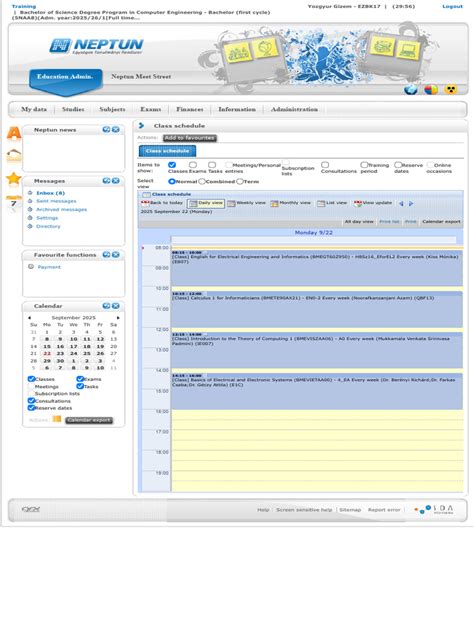Click the Add to favourites button

point(189,138)
